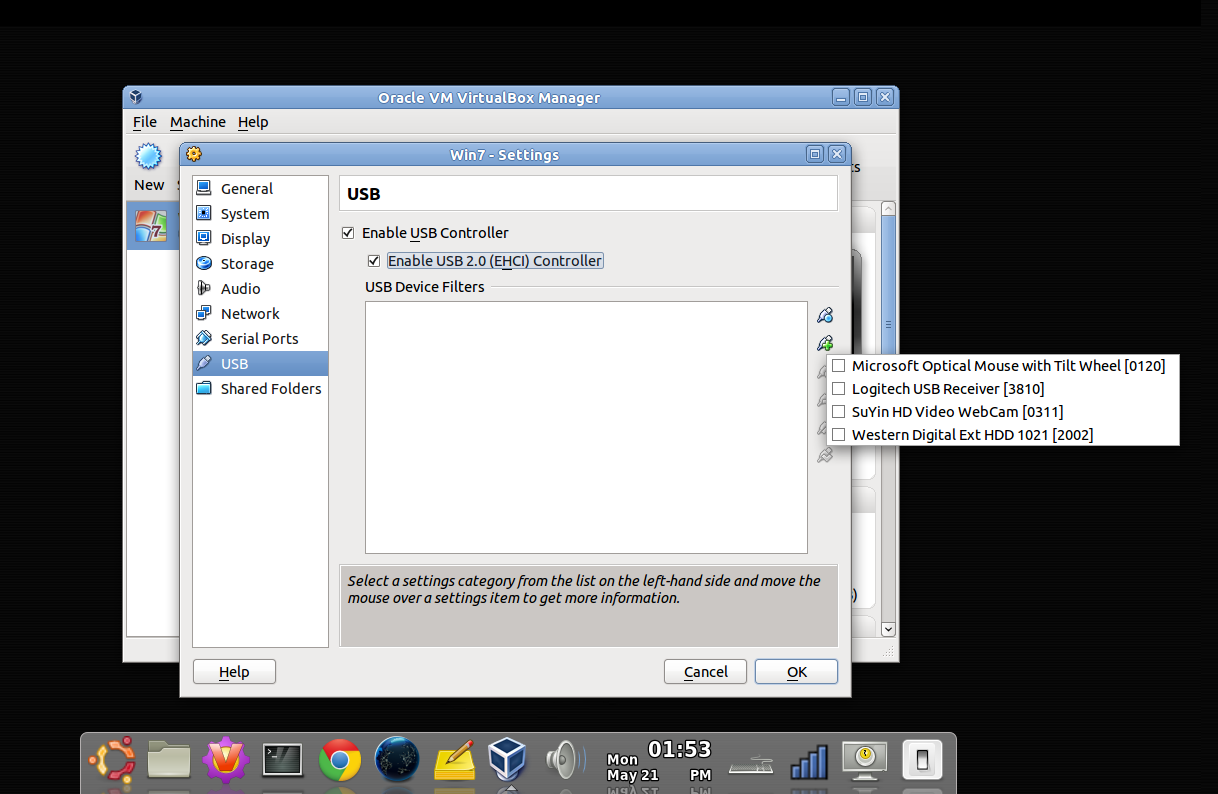
Task: Click the VirtualBox cube icon in dock
Action: (x=508, y=760)
